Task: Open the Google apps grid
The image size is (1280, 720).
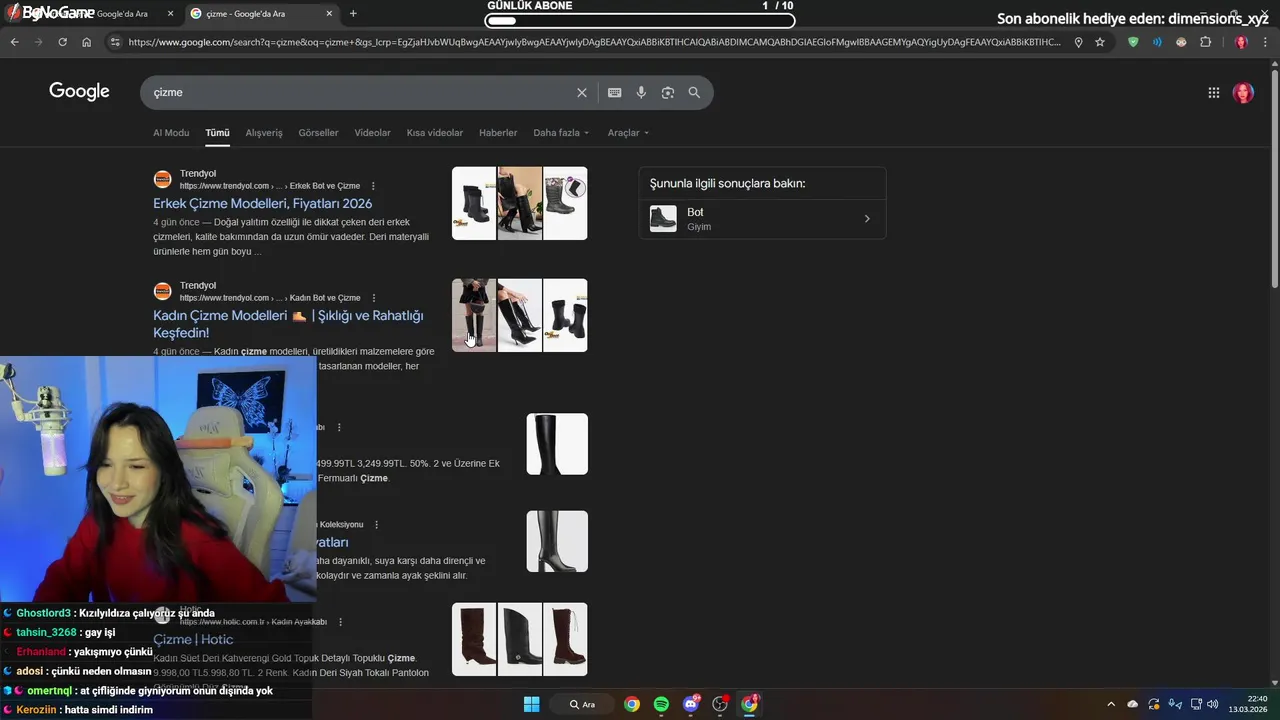Action: (1213, 92)
